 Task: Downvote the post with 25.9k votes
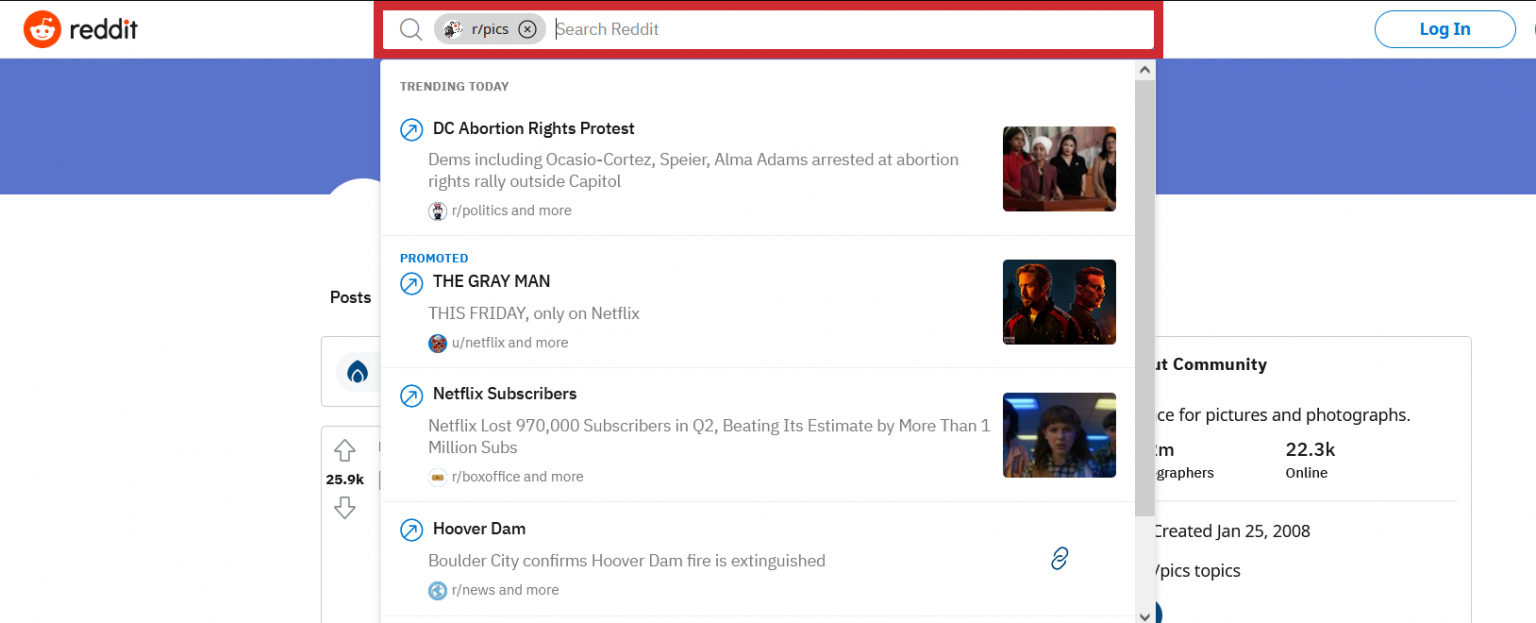[x=344, y=508]
